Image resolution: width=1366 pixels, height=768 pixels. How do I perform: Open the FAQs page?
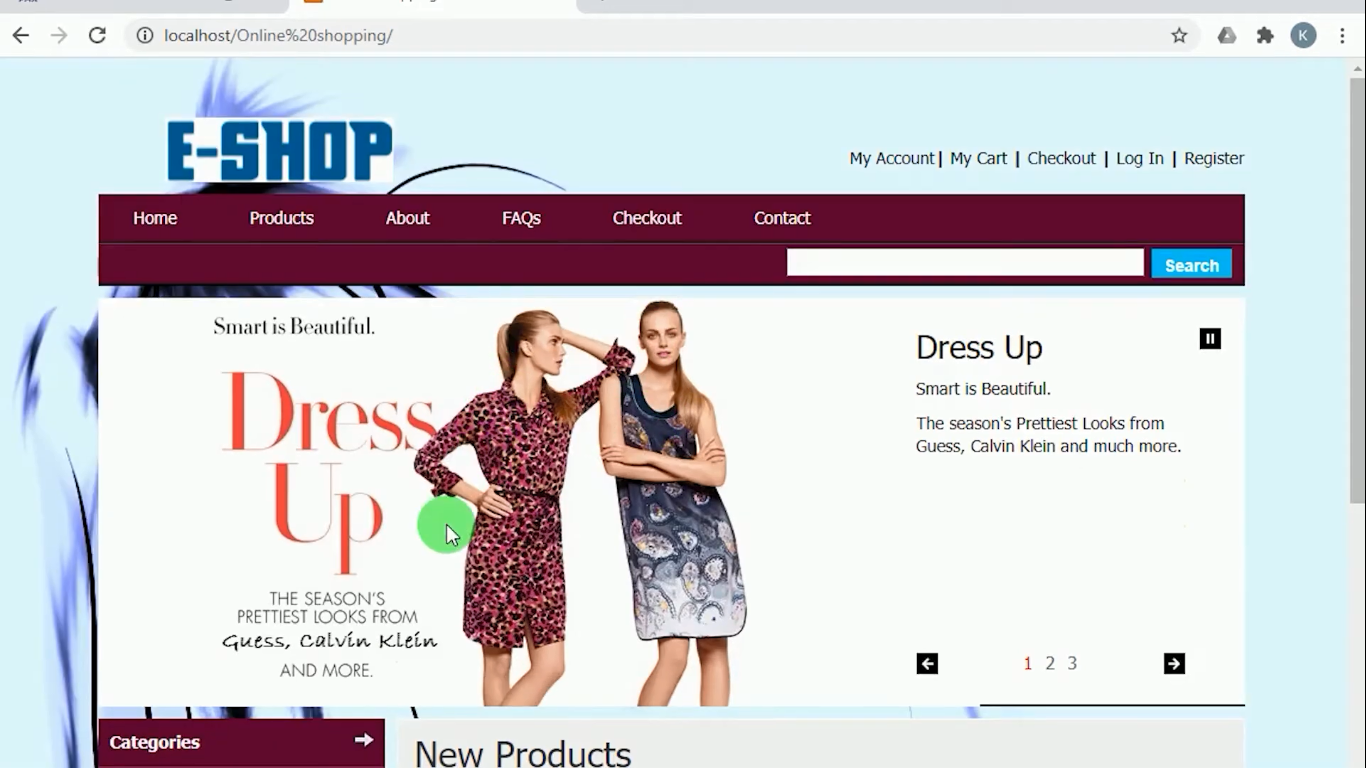tap(521, 218)
